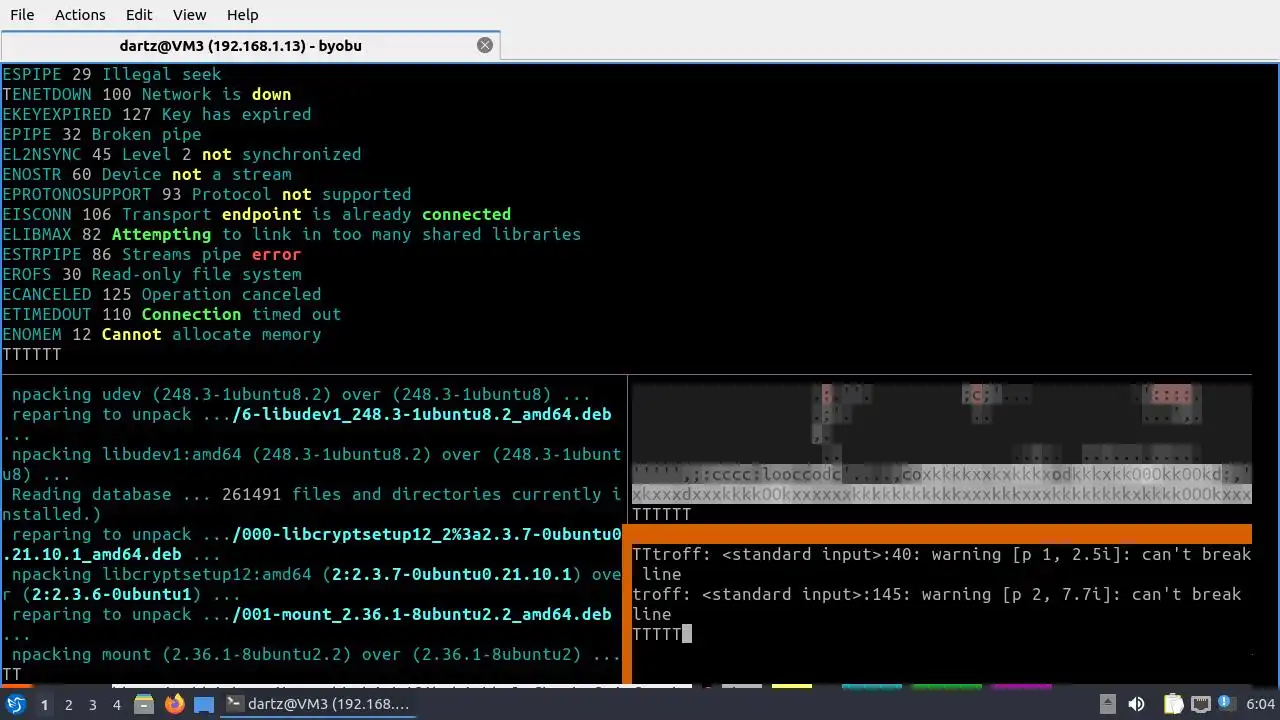Open the File menu
1280x720 pixels.
click(x=21, y=15)
